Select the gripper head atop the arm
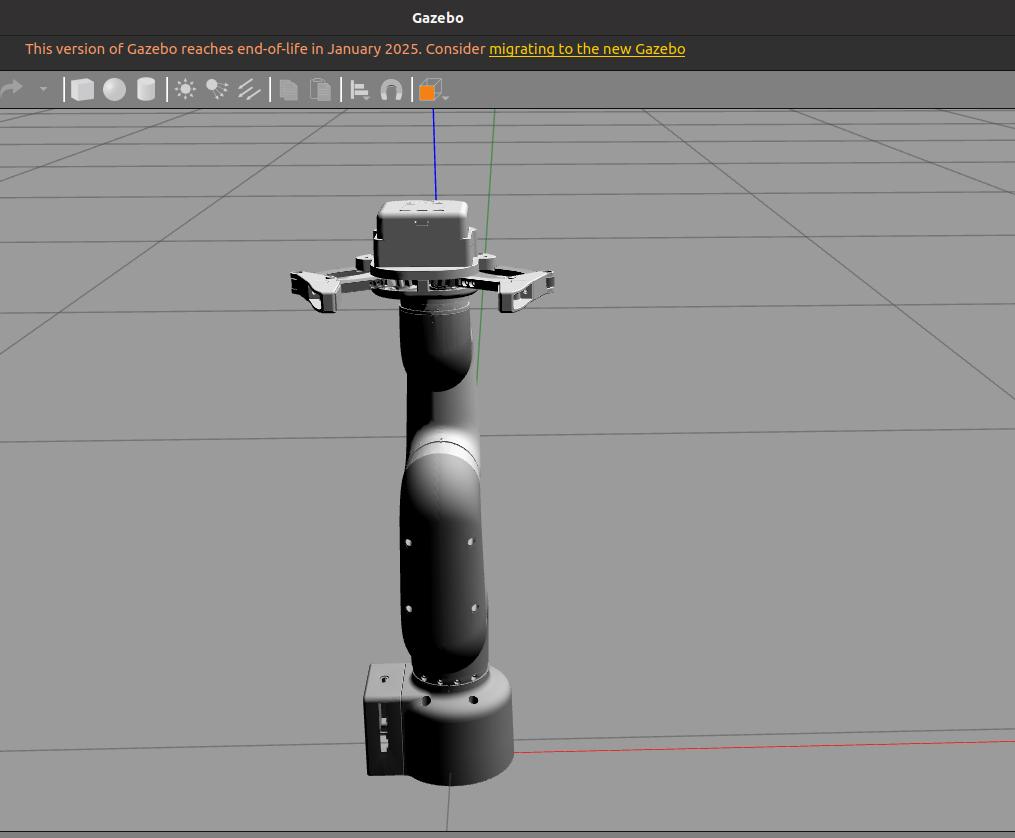 (424, 235)
